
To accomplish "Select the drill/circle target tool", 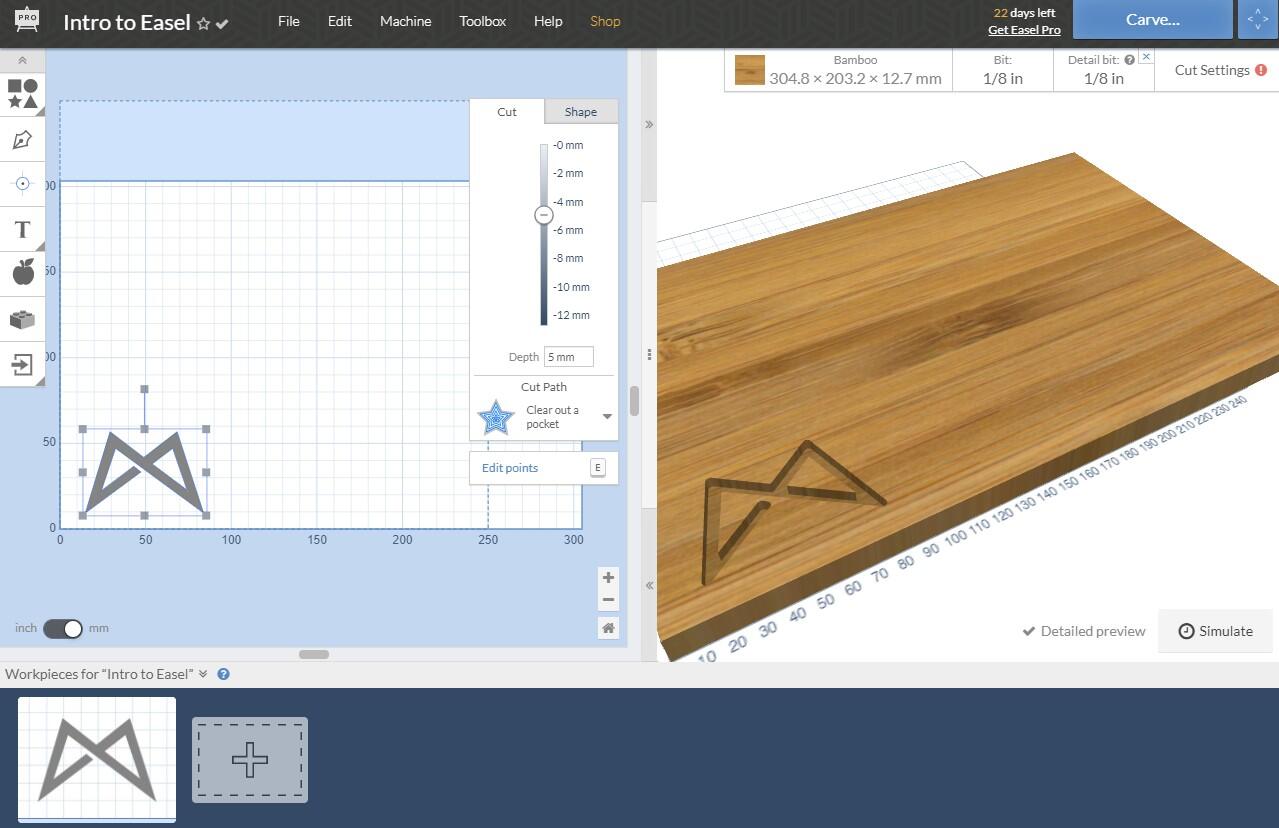I will (22, 184).
